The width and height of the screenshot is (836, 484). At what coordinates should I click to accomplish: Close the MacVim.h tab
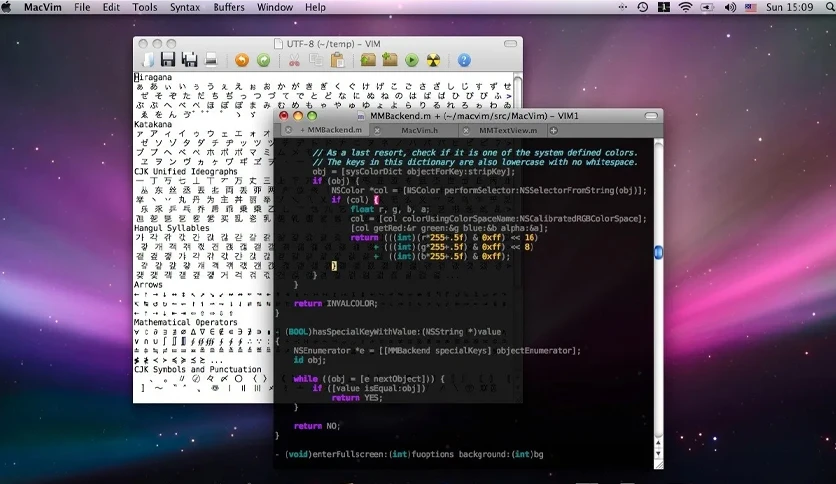[x=377, y=130]
